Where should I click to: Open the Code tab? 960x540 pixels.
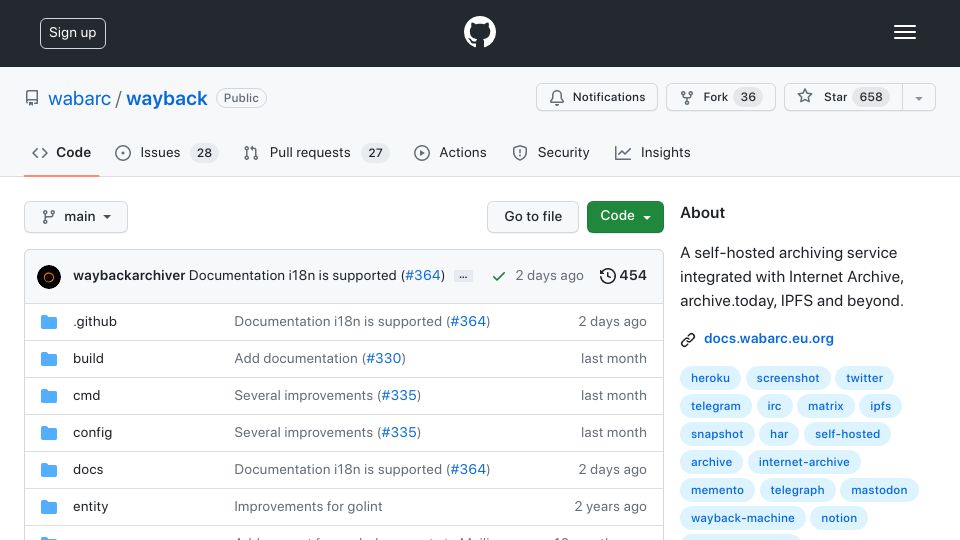click(61, 152)
